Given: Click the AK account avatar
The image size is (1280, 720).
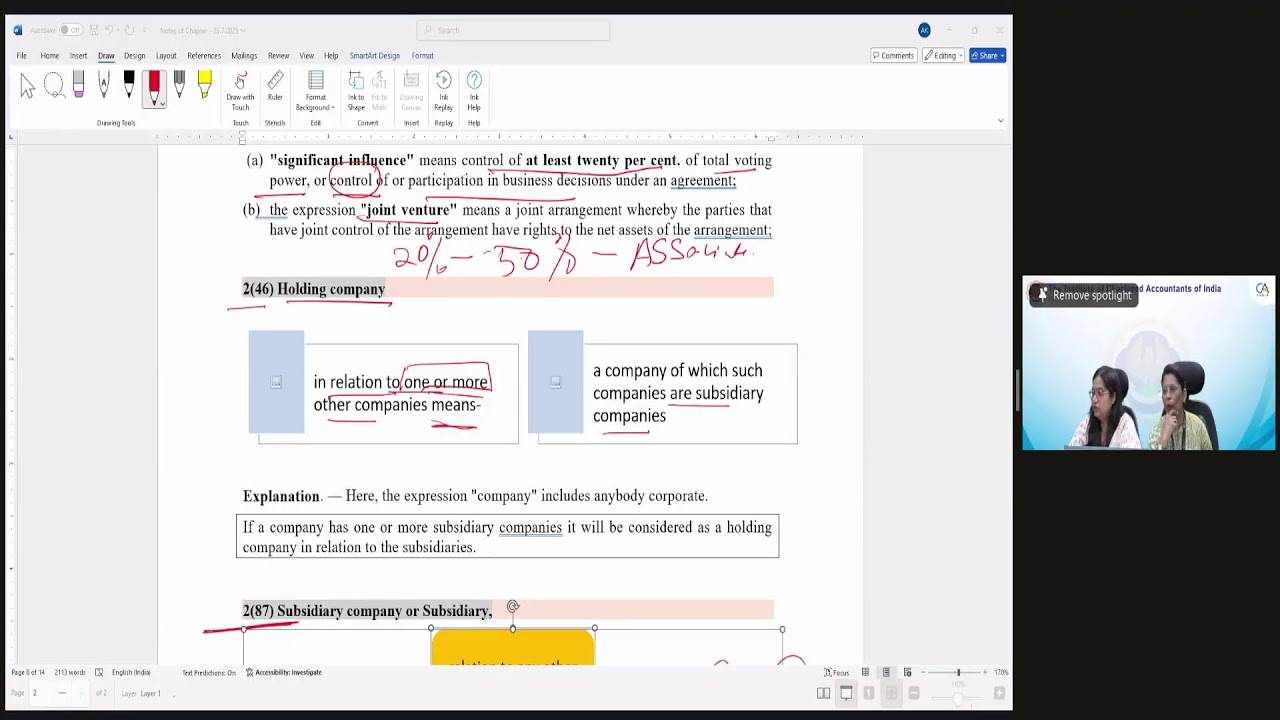Looking at the screenshot, I should pyautogui.click(x=924, y=30).
